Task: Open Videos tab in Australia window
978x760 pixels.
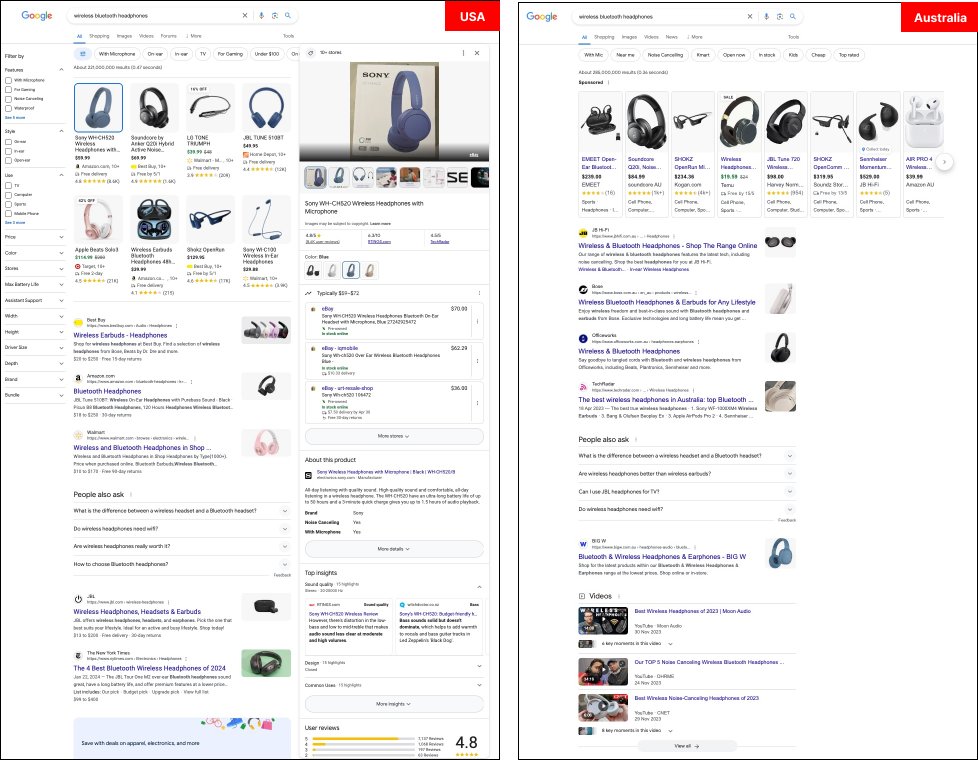Action: [651, 37]
